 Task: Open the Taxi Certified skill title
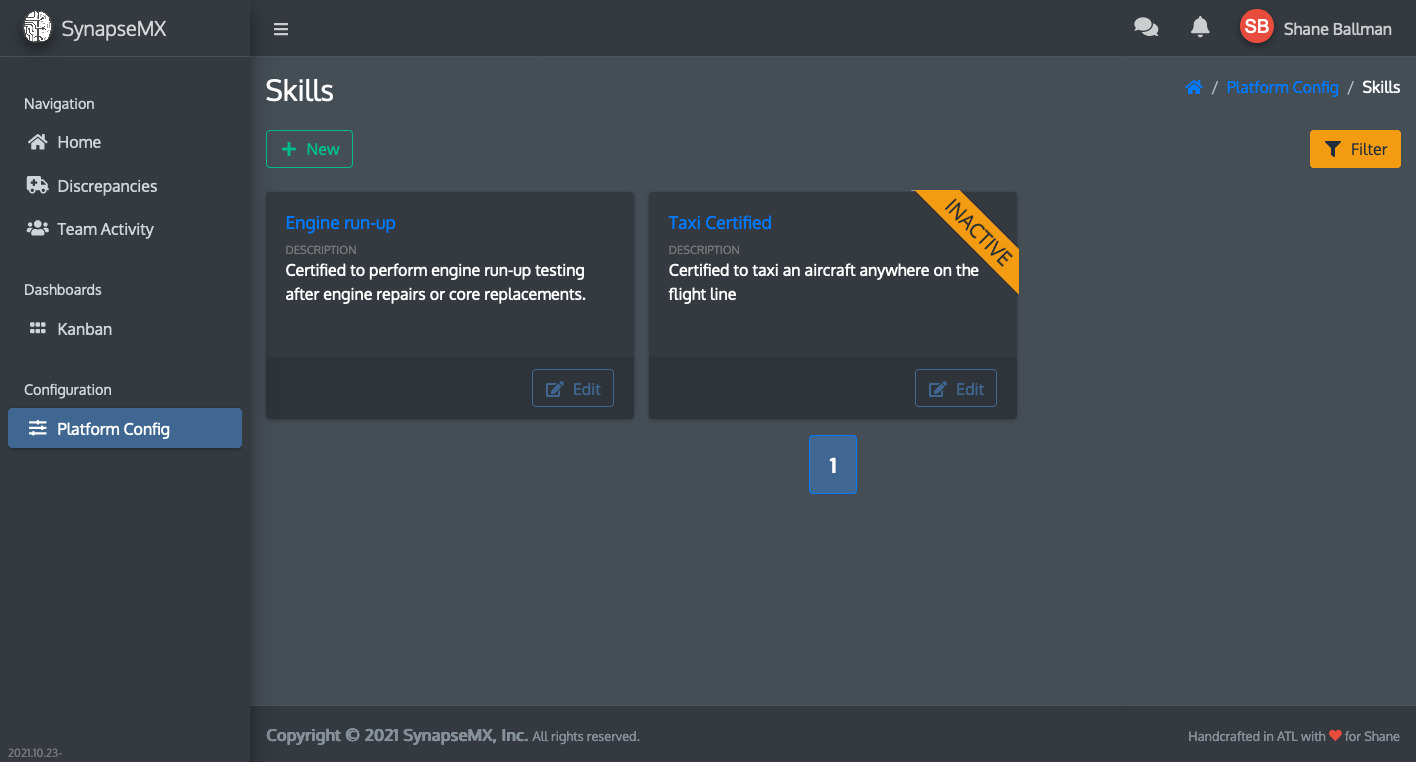[x=720, y=223]
